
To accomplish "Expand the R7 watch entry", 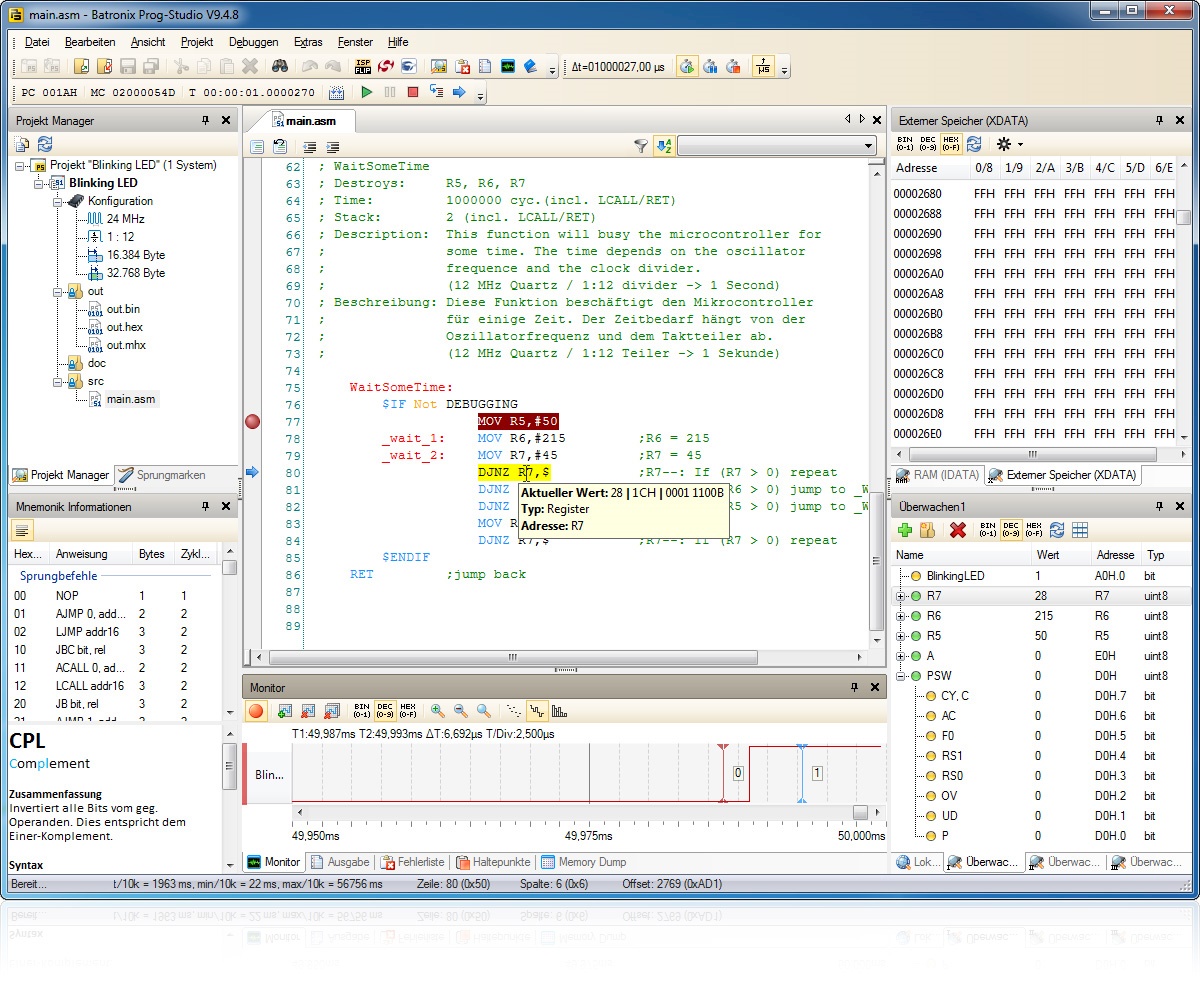I will click(x=900, y=596).
